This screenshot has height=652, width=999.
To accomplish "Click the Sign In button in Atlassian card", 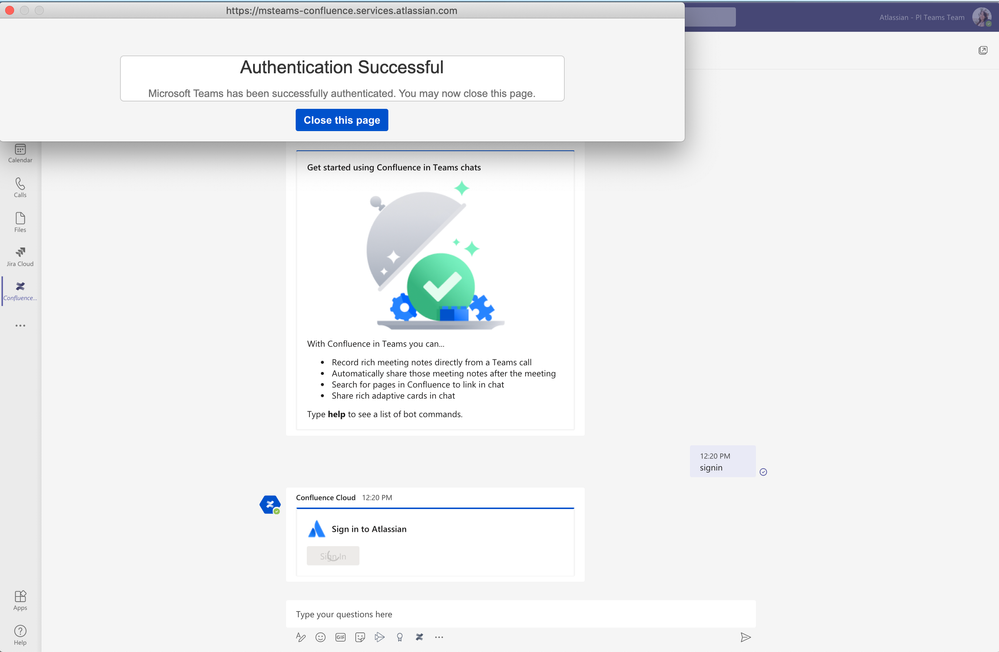I will tap(333, 556).
